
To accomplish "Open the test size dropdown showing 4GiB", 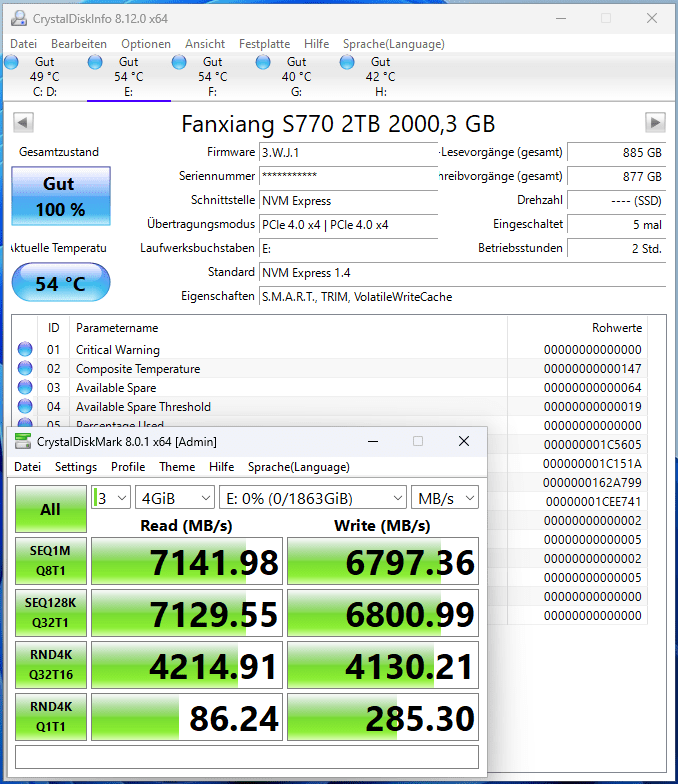I will pos(175,498).
